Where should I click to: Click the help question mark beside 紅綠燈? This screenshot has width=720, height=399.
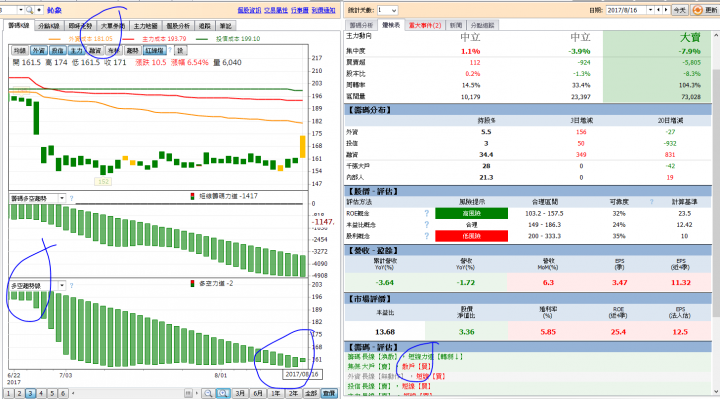[170, 50]
